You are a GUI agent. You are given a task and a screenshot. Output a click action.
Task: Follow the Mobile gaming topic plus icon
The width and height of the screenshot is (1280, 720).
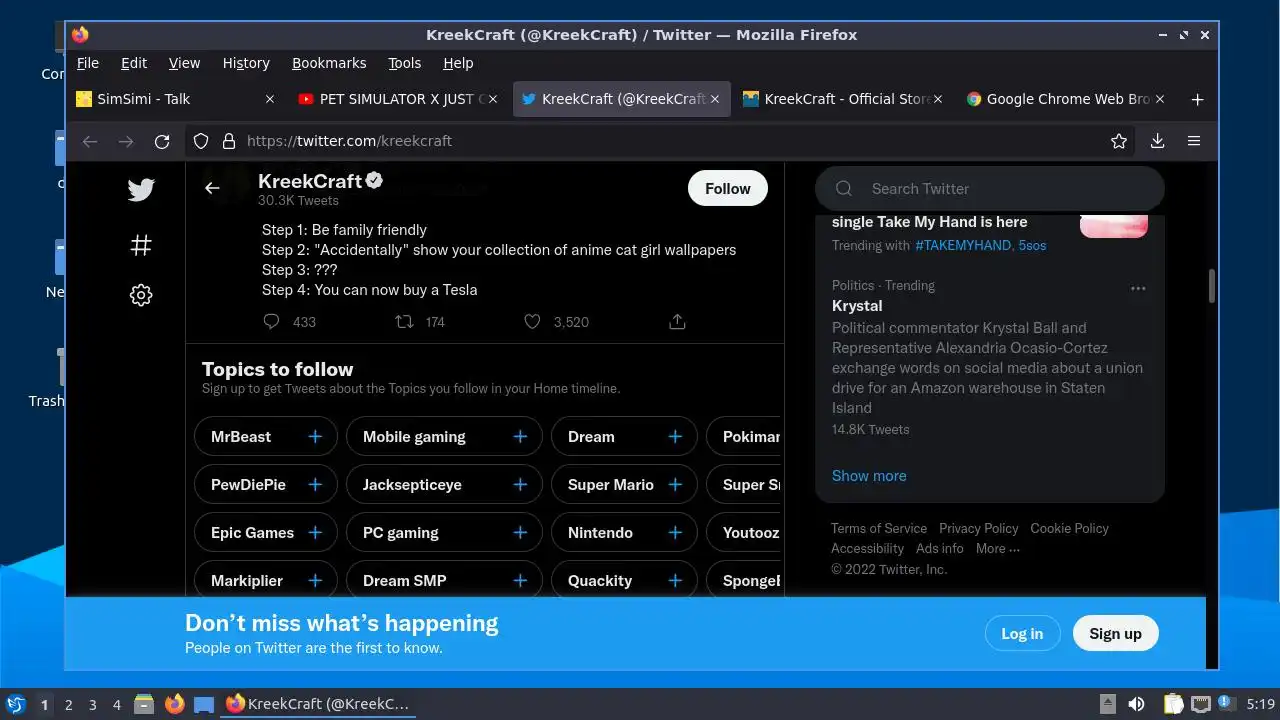pos(520,436)
